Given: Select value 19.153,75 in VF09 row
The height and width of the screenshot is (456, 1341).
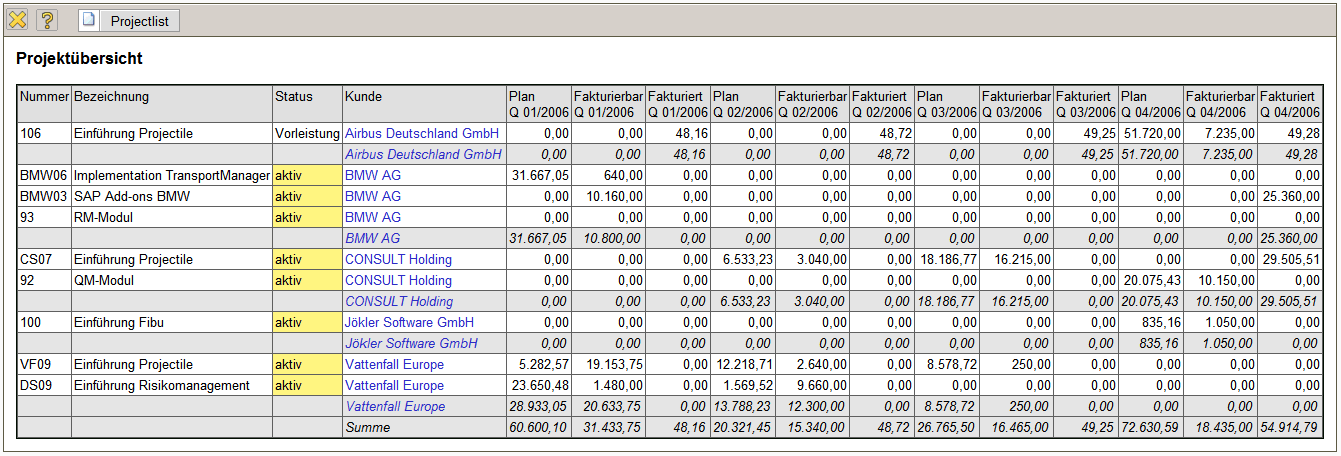Looking at the screenshot, I should pyautogui.click(x=608, y=364).
